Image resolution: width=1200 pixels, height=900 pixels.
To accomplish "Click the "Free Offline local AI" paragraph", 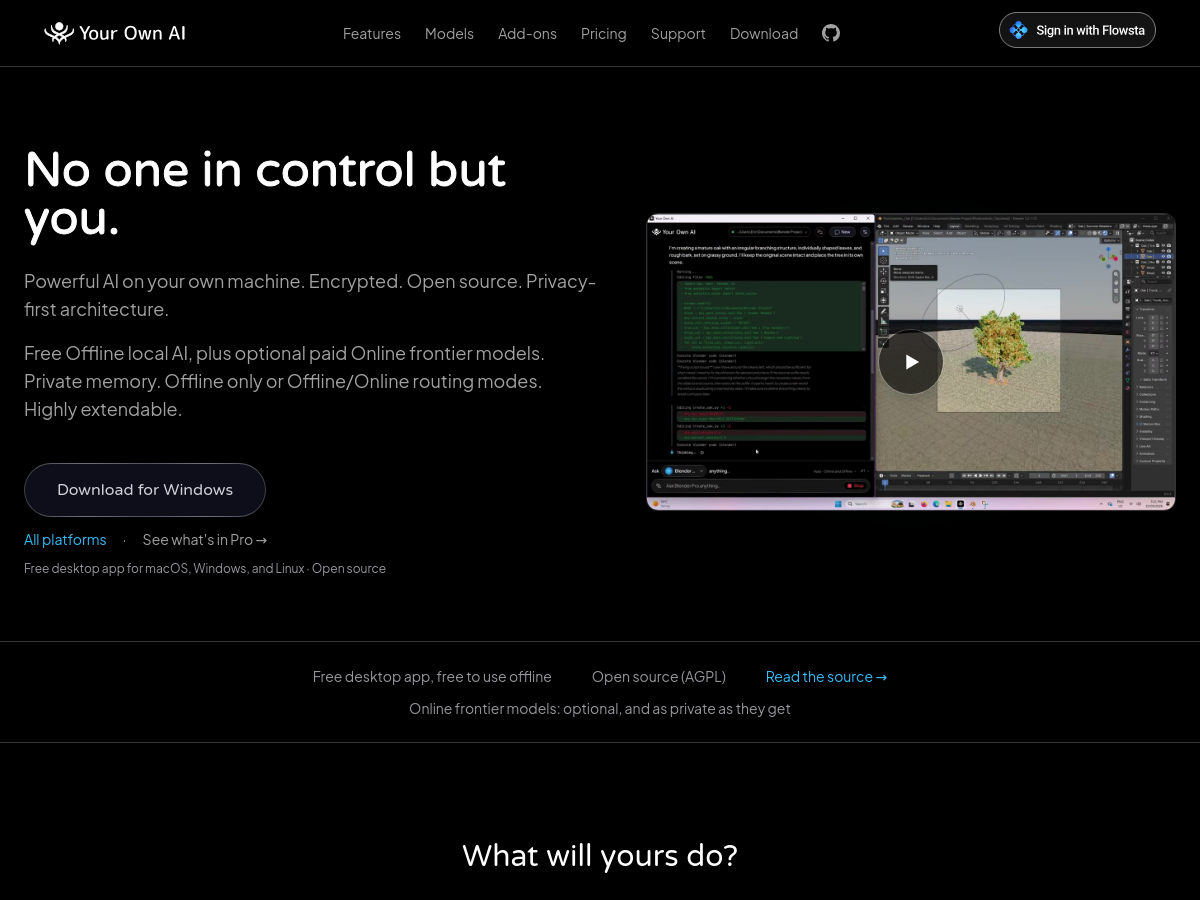I will tap(285, 381).
